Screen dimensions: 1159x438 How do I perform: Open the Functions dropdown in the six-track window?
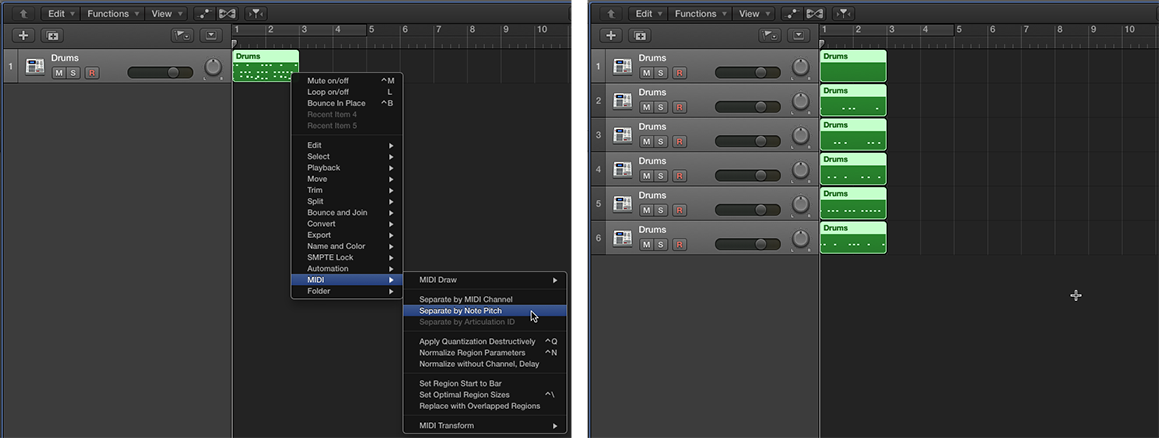[699, 14]
